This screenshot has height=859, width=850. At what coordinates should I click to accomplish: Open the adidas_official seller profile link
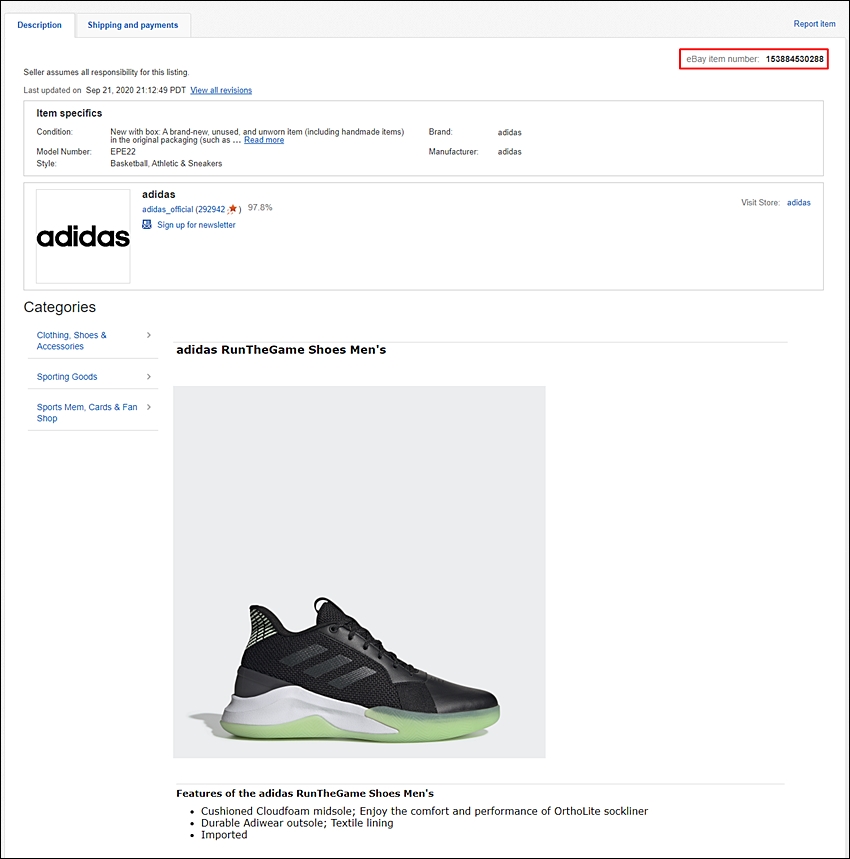pyautogui.click(x=167, y=209)
